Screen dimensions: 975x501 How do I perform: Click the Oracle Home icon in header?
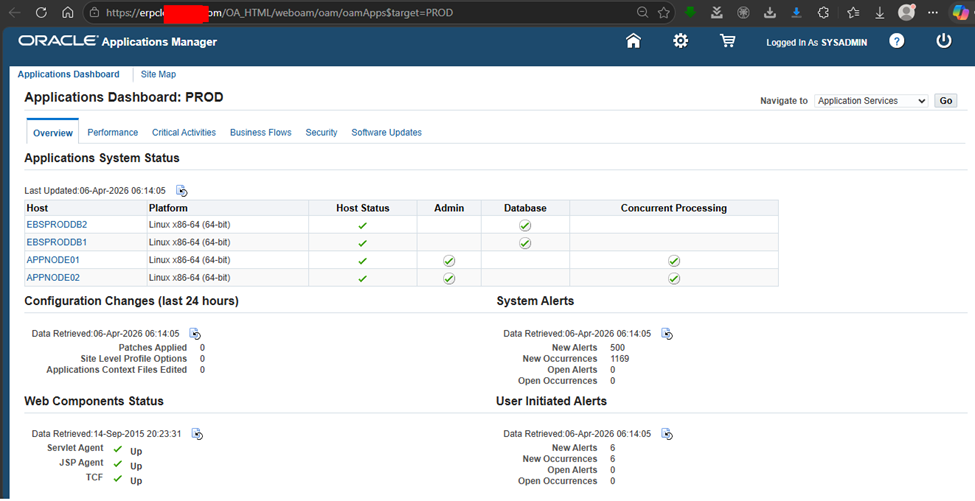633,41
